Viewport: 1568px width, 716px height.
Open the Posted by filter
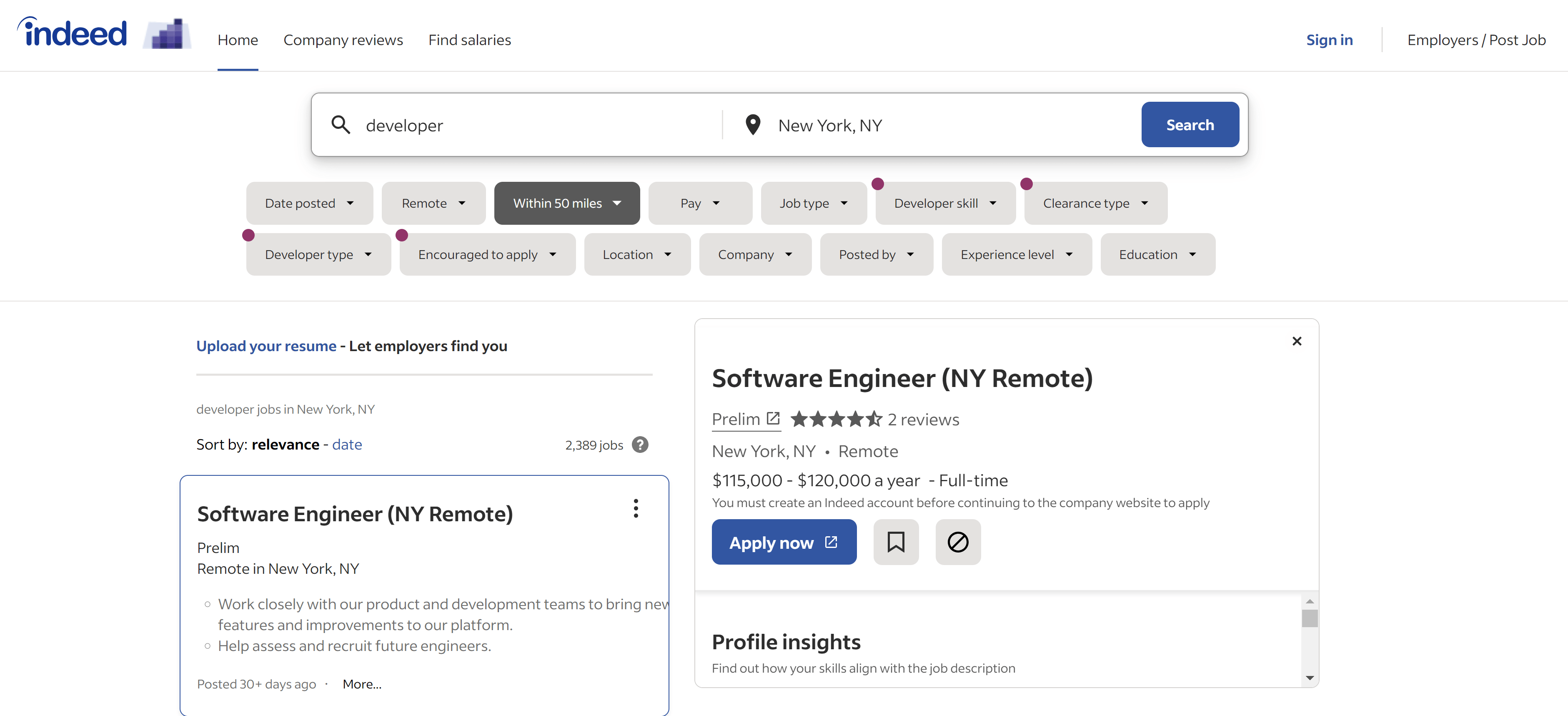(877, 254)
